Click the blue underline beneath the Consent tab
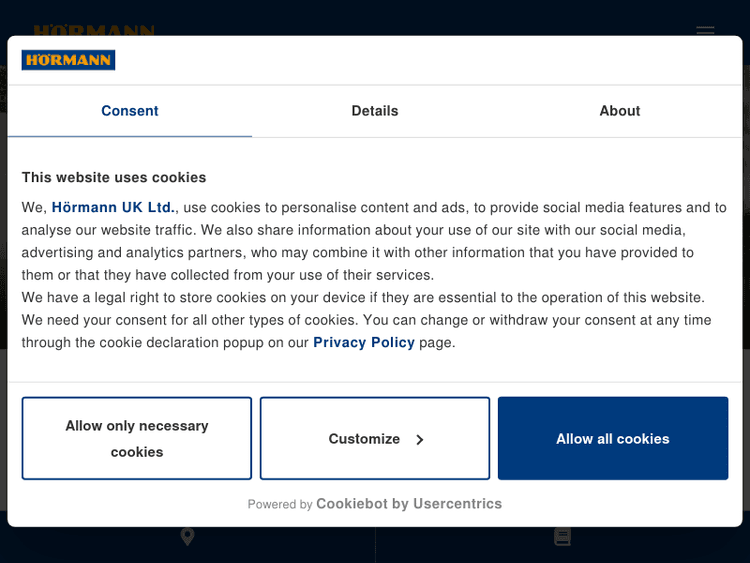750x563 pixels. click(130, 136)
